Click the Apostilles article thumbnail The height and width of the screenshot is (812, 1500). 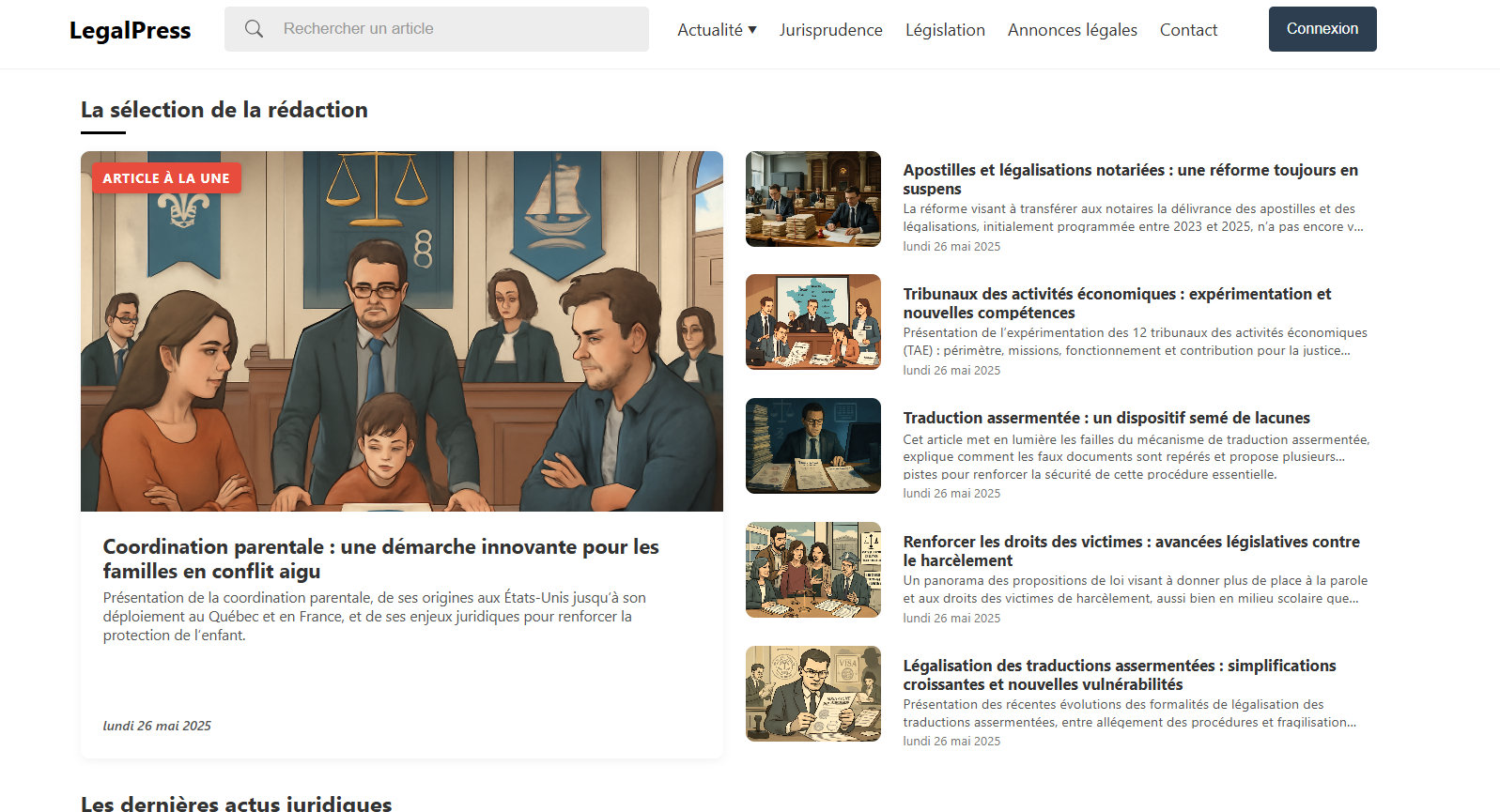(x=813, y=199)
